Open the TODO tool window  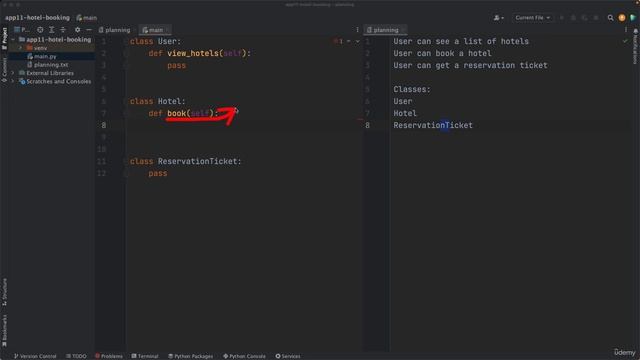[x=76, y=356]
